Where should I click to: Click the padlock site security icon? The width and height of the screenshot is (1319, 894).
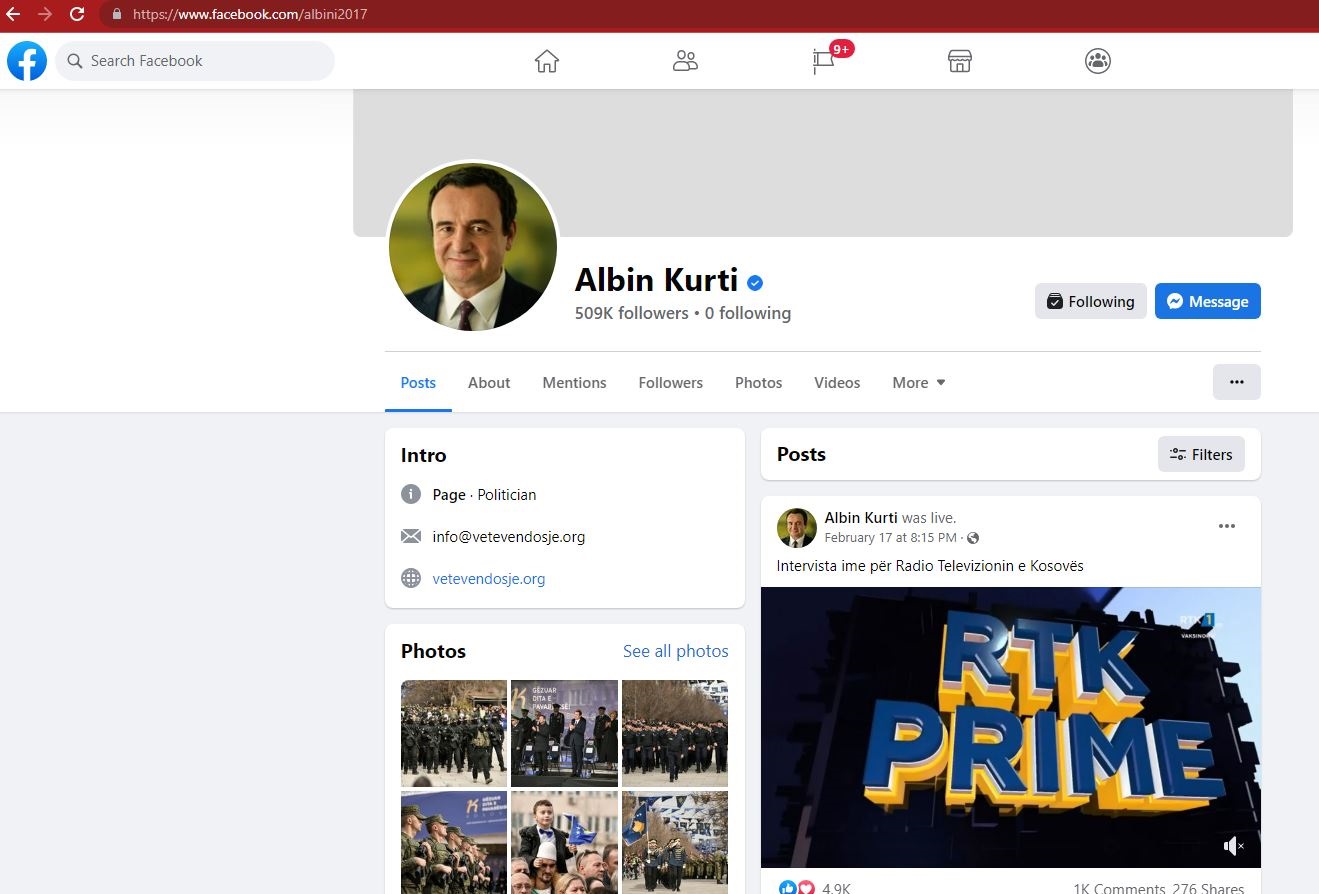point(117,14)
